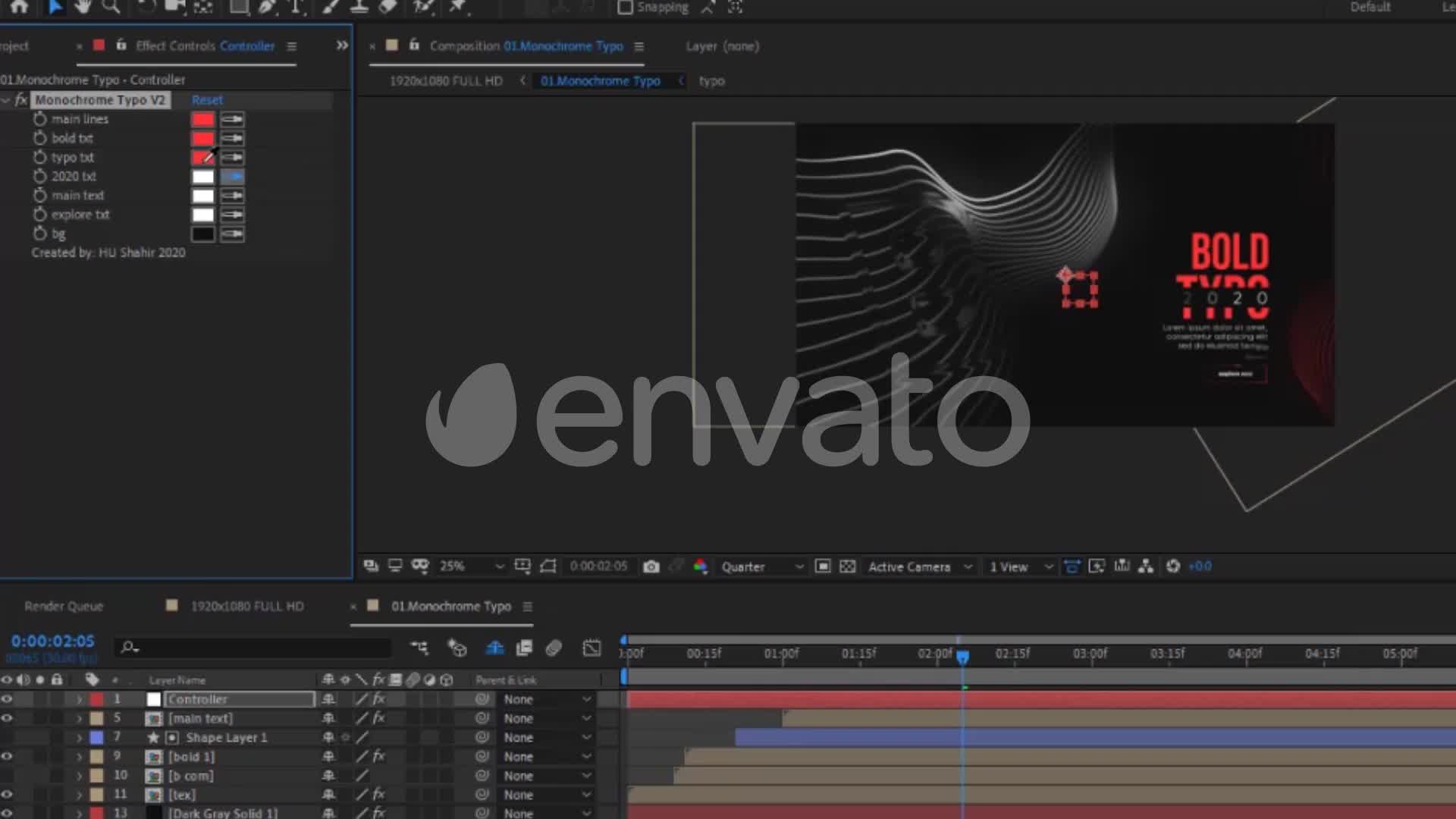
Task: Expand the Controller layer properties
Action: pyautogui.click(x=79, y=699)
